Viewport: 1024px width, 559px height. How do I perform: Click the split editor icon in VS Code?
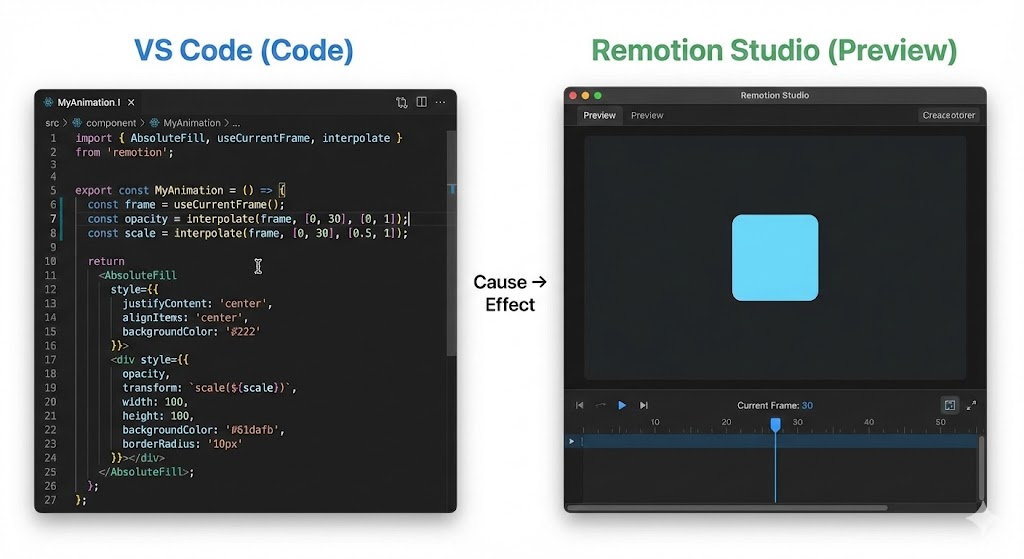pos(422,102)
